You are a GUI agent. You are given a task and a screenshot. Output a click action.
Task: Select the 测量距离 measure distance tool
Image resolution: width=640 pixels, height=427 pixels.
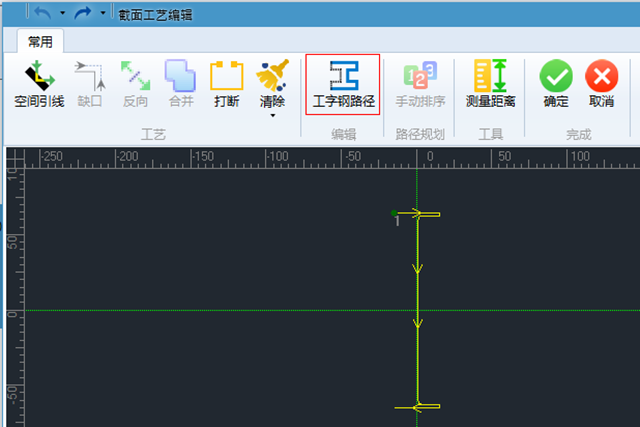(x=490, y=83)
